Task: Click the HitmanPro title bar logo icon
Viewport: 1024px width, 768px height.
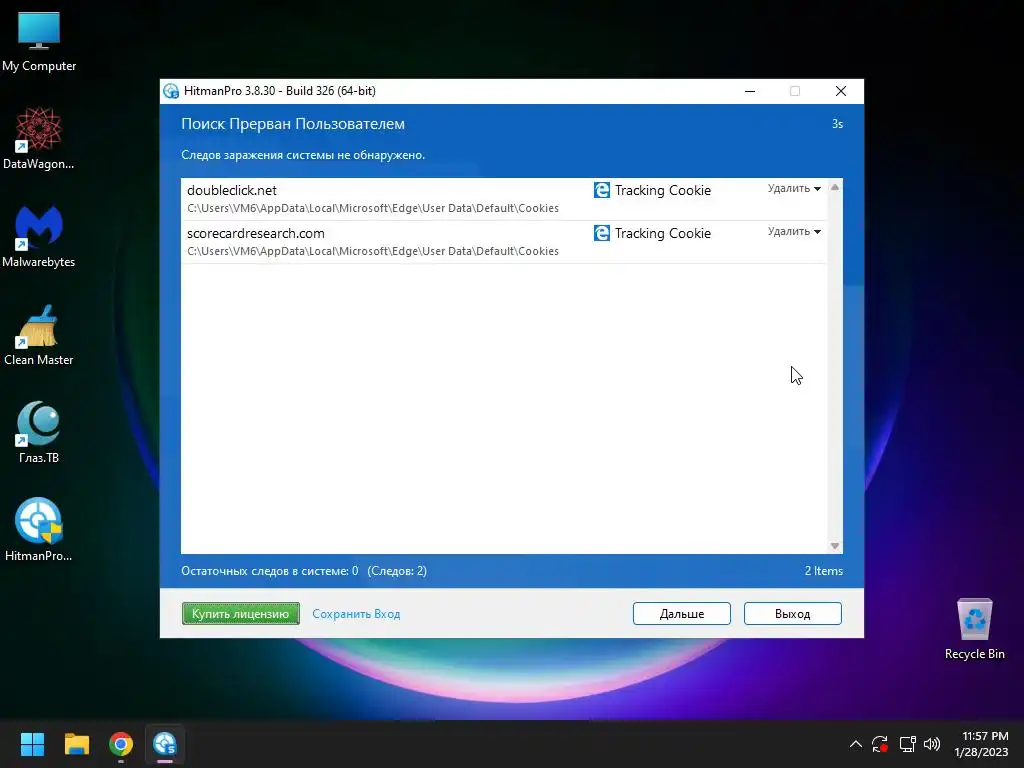Action: (171, 91)
